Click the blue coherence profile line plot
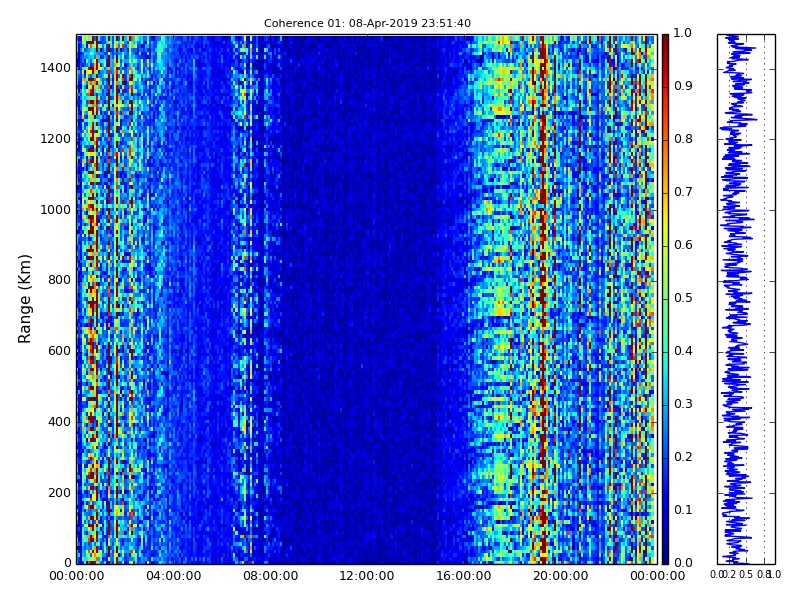800x600 pixels. [x=746, y=299]
